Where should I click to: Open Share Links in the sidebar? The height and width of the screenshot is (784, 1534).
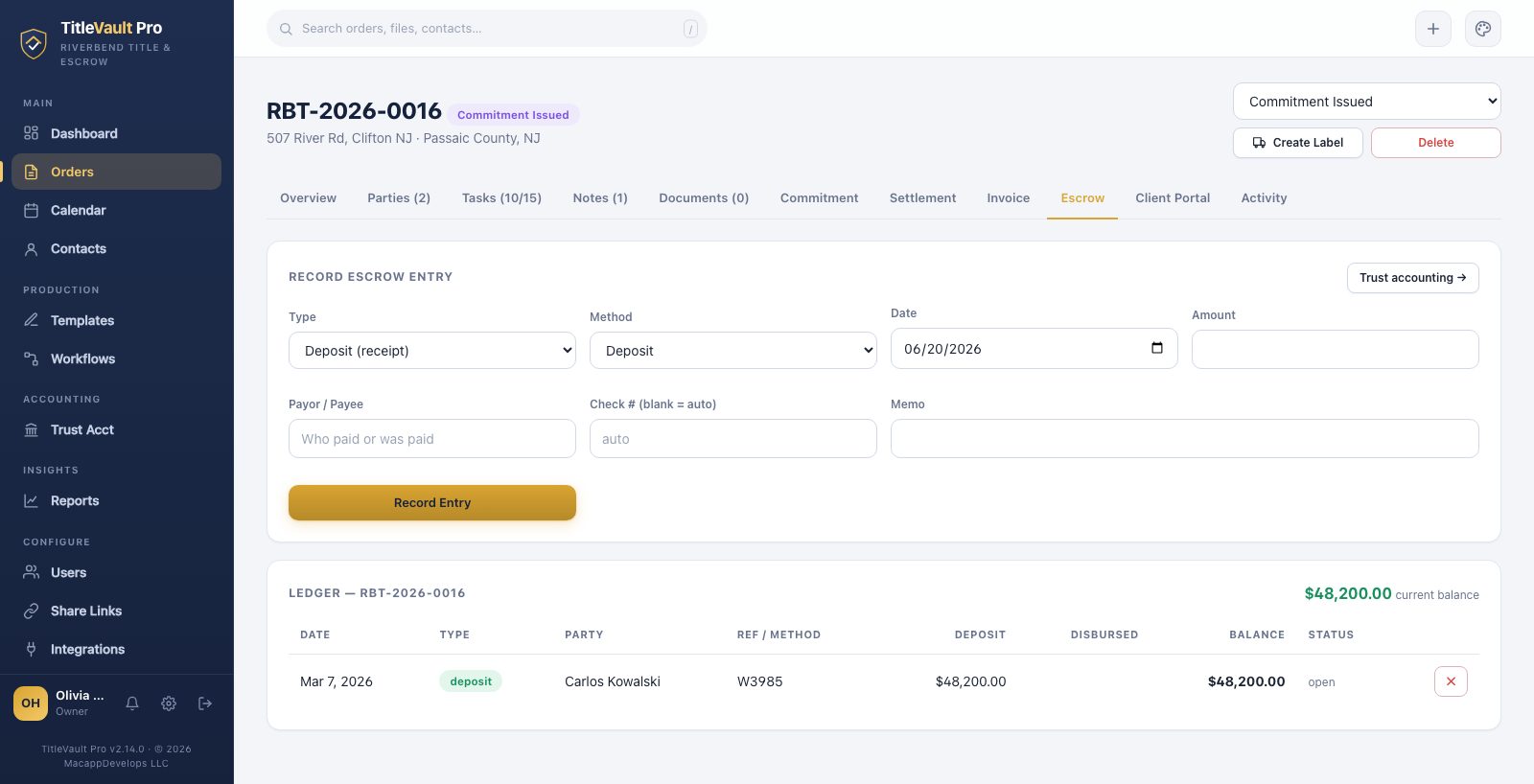(116, 611)
